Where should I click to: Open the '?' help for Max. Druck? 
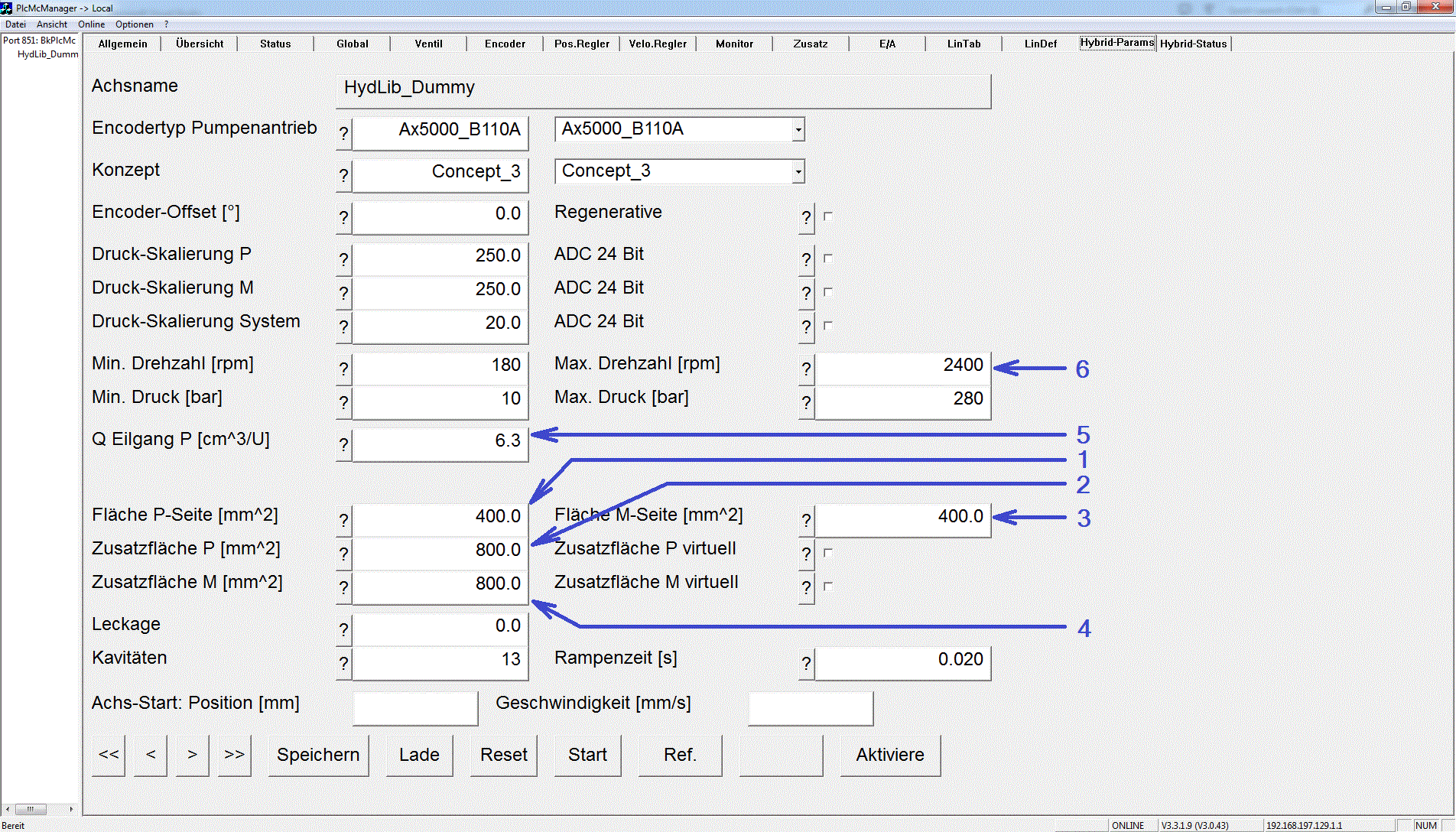coord(807,403)
